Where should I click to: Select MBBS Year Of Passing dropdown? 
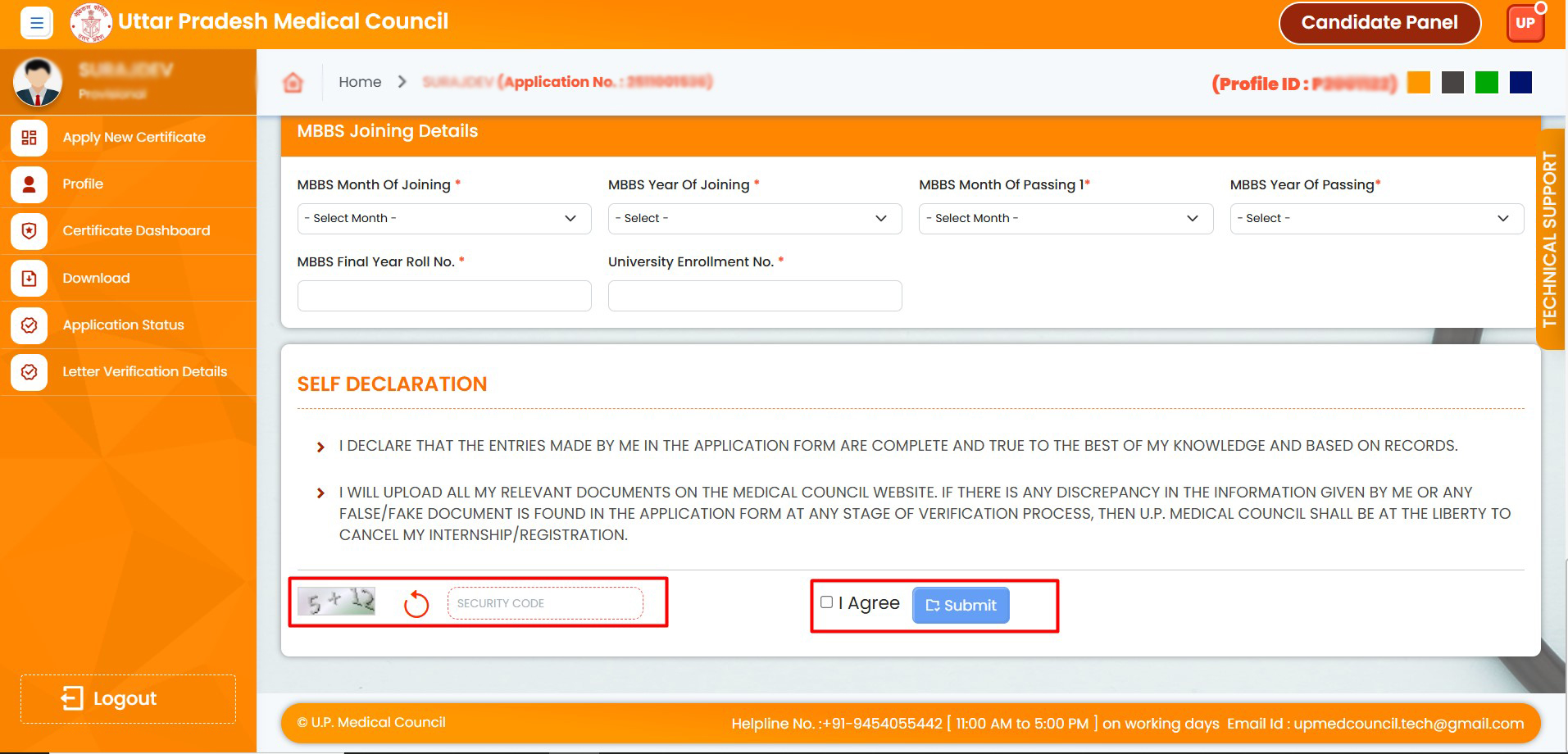1376,219
